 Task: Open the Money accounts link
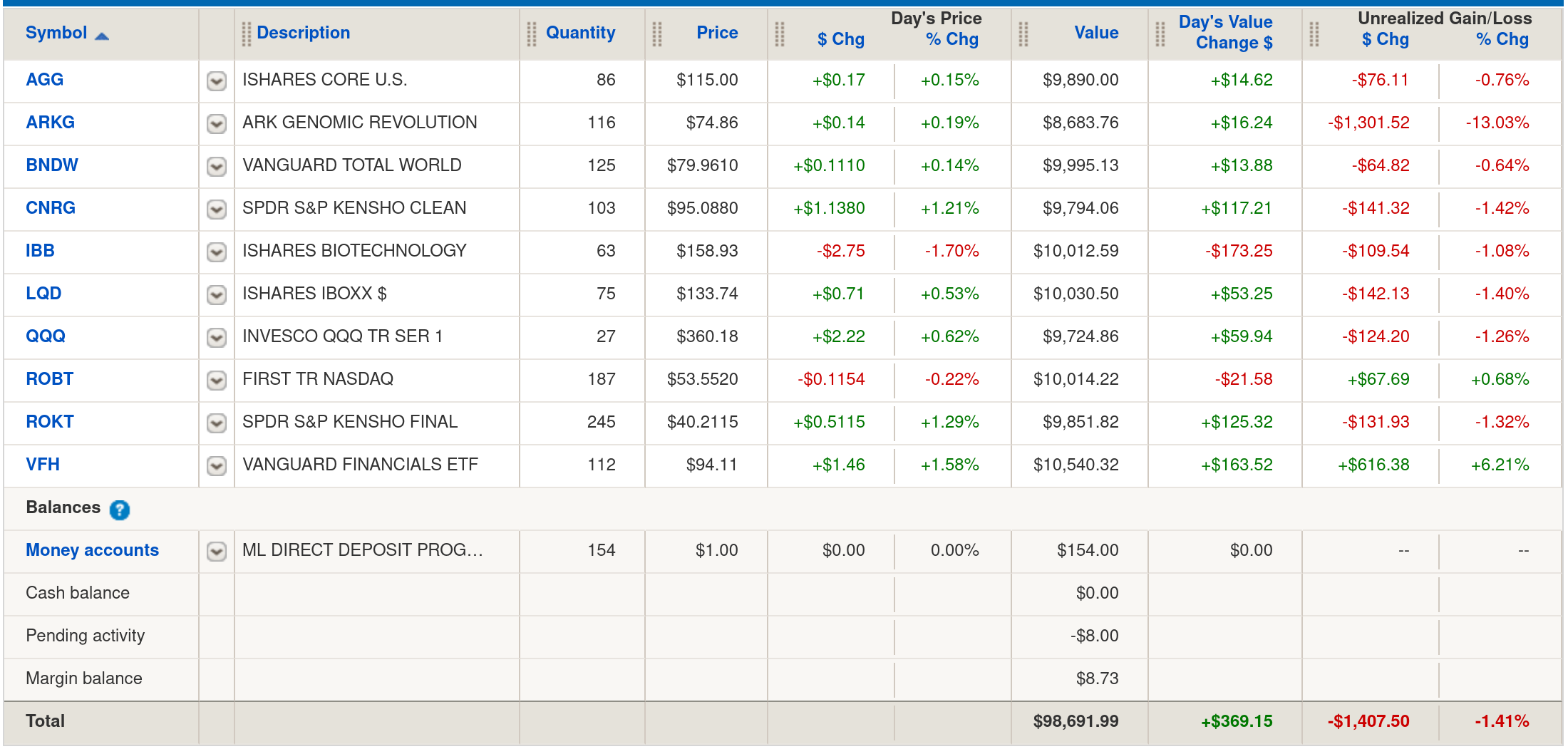pyautogui.click(x=92, y=550)
